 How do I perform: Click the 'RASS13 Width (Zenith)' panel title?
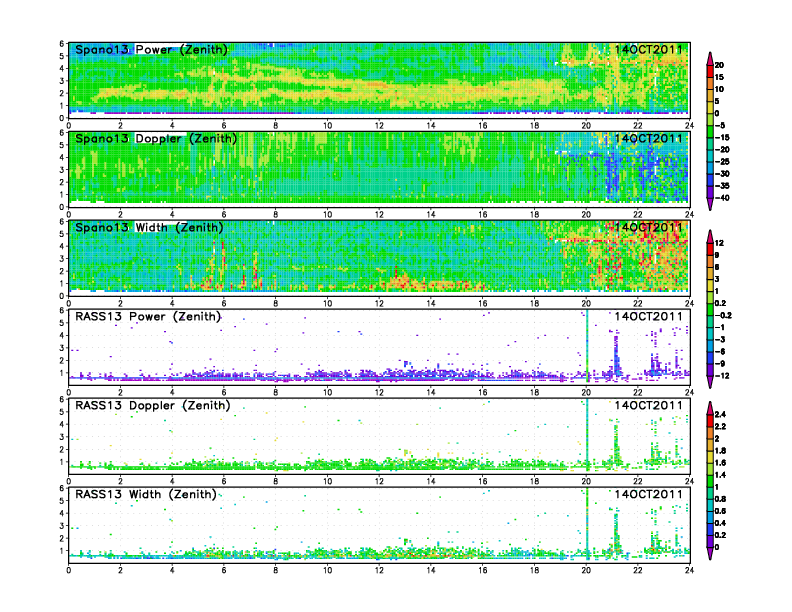pos(146,494)
